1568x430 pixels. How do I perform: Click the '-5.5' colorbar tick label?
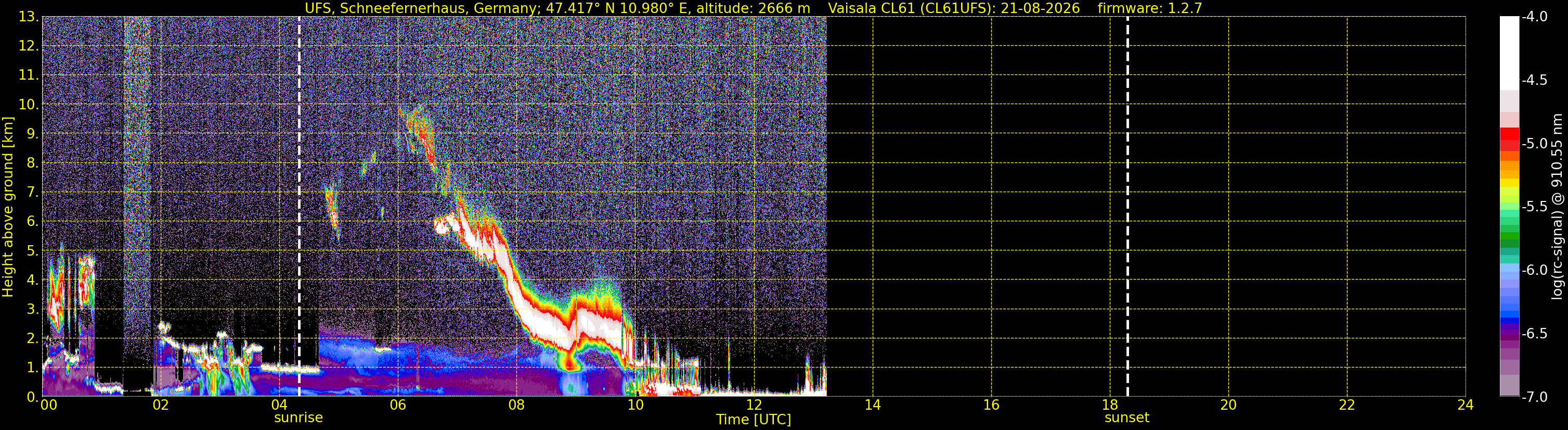(x=1534, y=207)
